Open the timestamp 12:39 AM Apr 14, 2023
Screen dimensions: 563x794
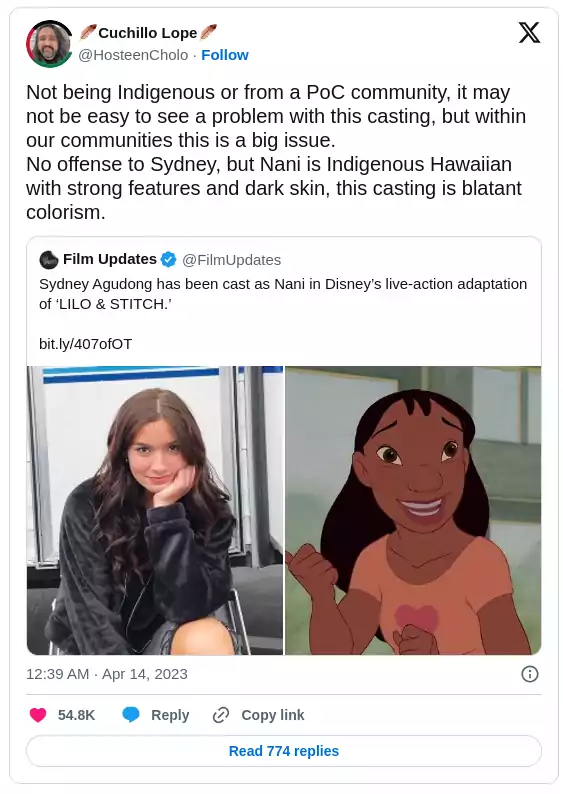pyautogui.click(x=107, y=674)
